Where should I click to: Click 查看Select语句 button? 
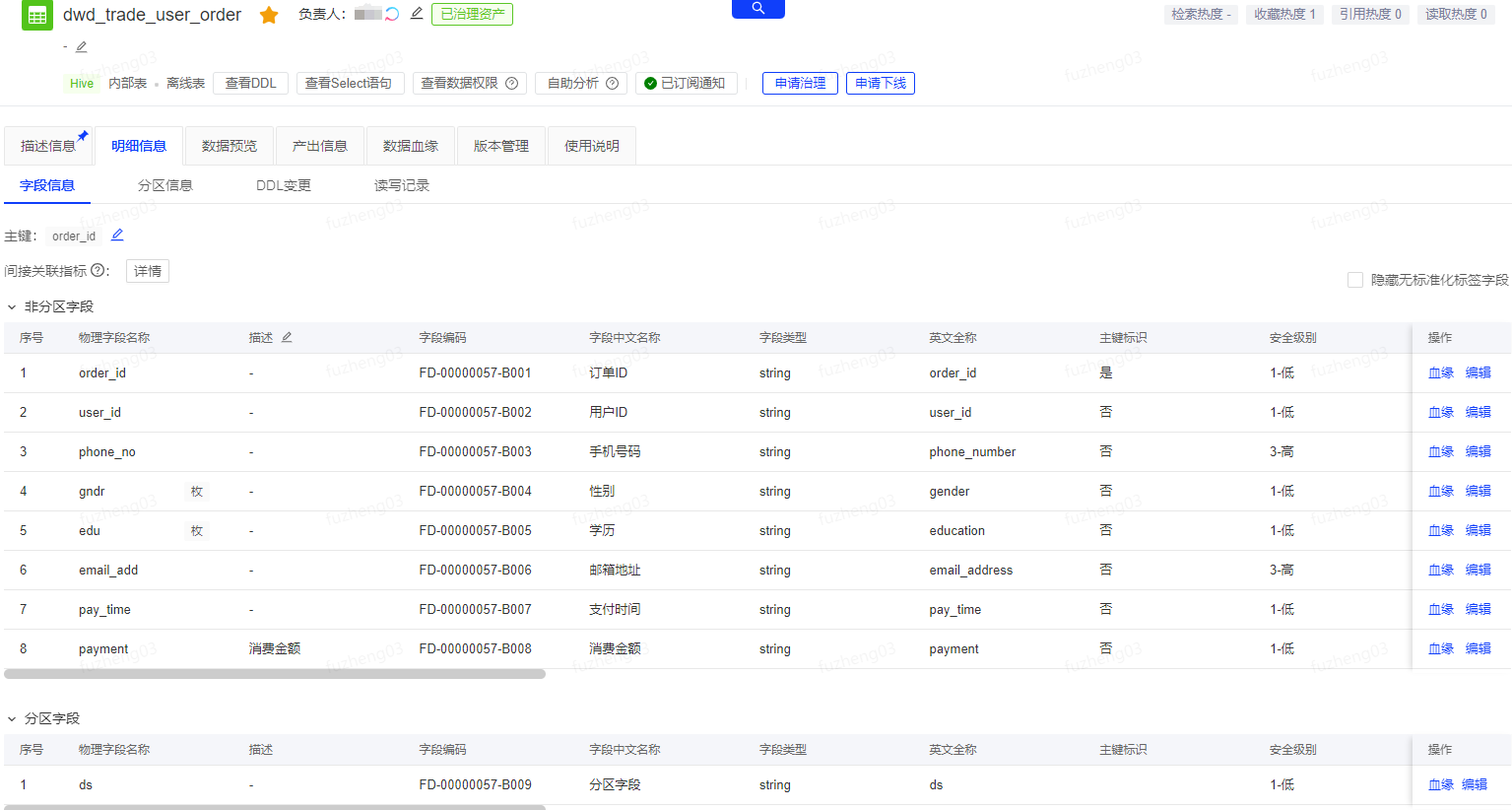coord(349,83)
